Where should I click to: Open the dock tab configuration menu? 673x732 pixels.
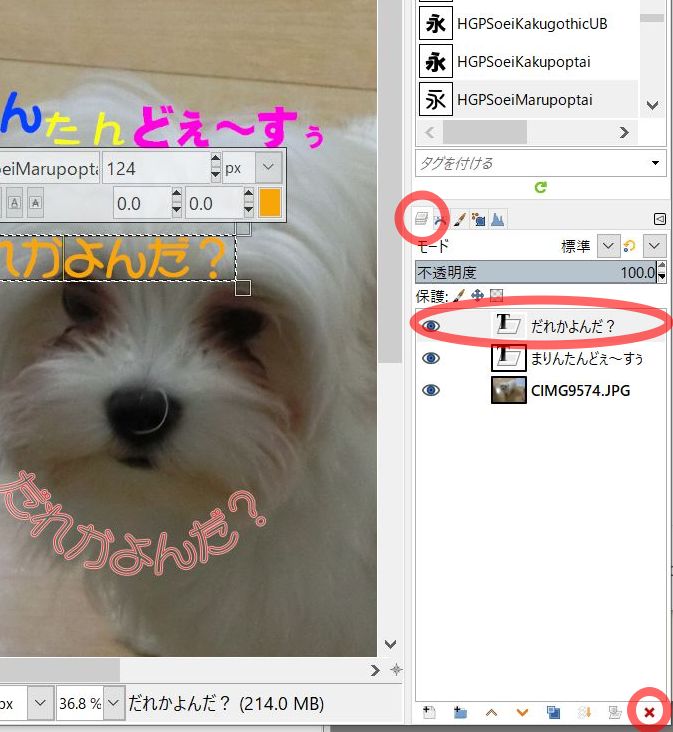pyautogui.click(x=659, y=218)
